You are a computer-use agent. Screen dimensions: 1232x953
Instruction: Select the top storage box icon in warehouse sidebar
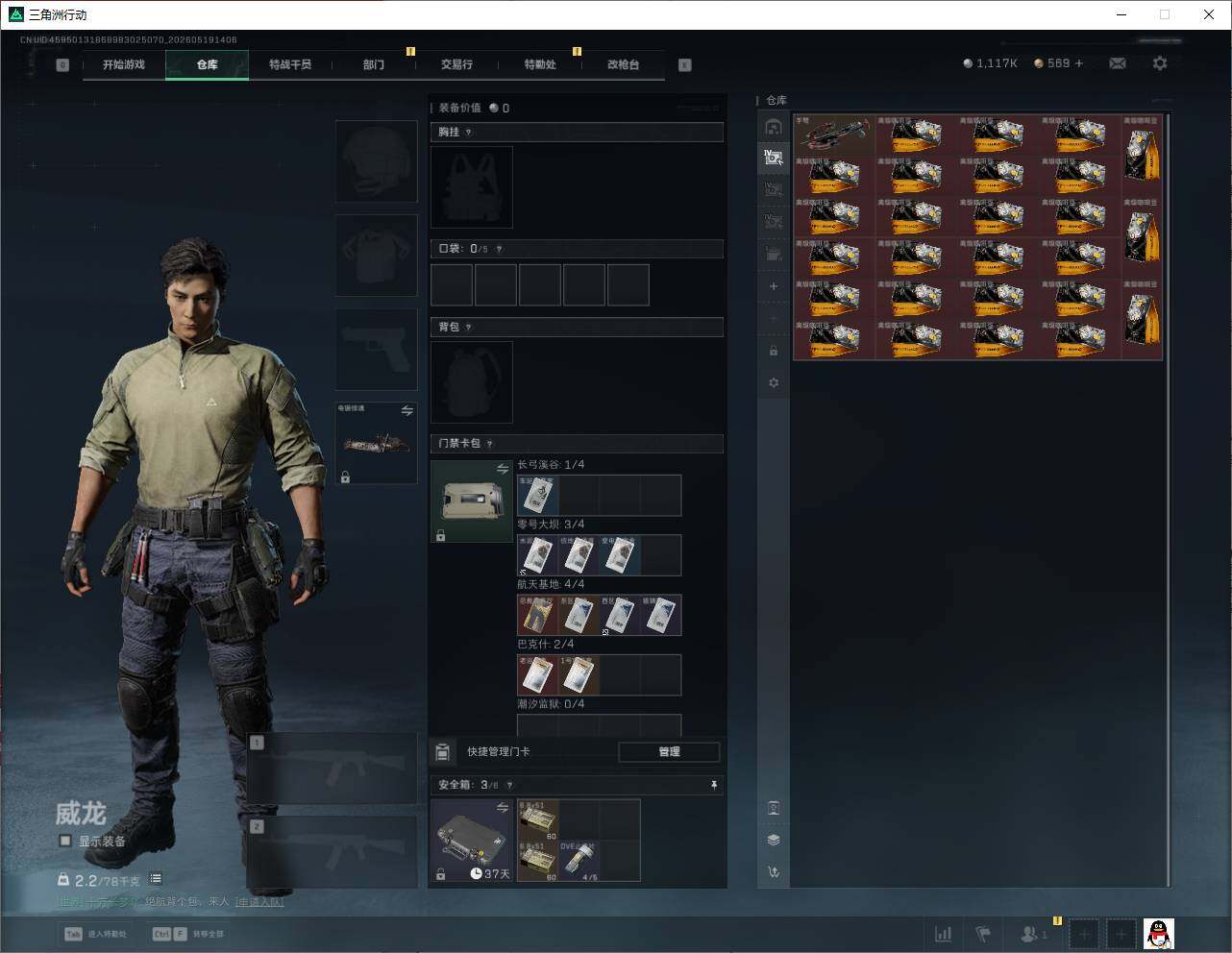(x=774, y=127)
